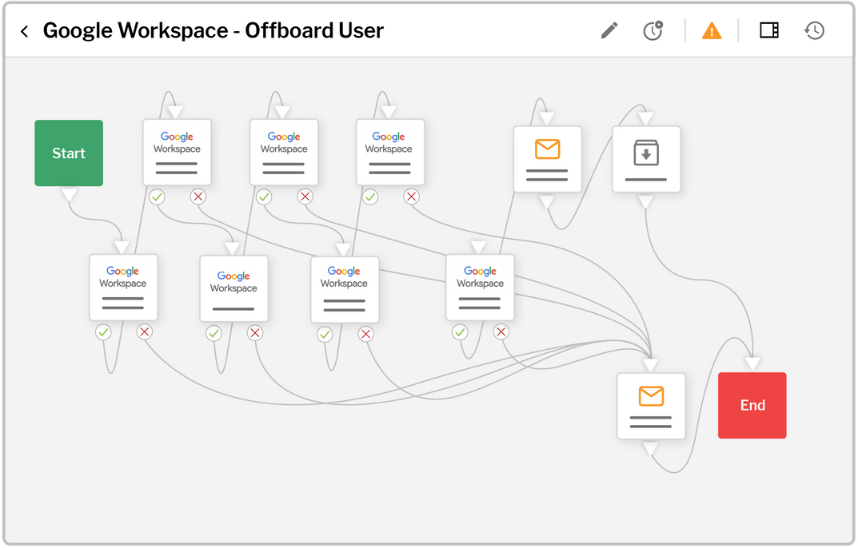Click the success check under leftmost top-row node
Image resolution: width=858 pixels, height=548 pixels.
(157, 197)
